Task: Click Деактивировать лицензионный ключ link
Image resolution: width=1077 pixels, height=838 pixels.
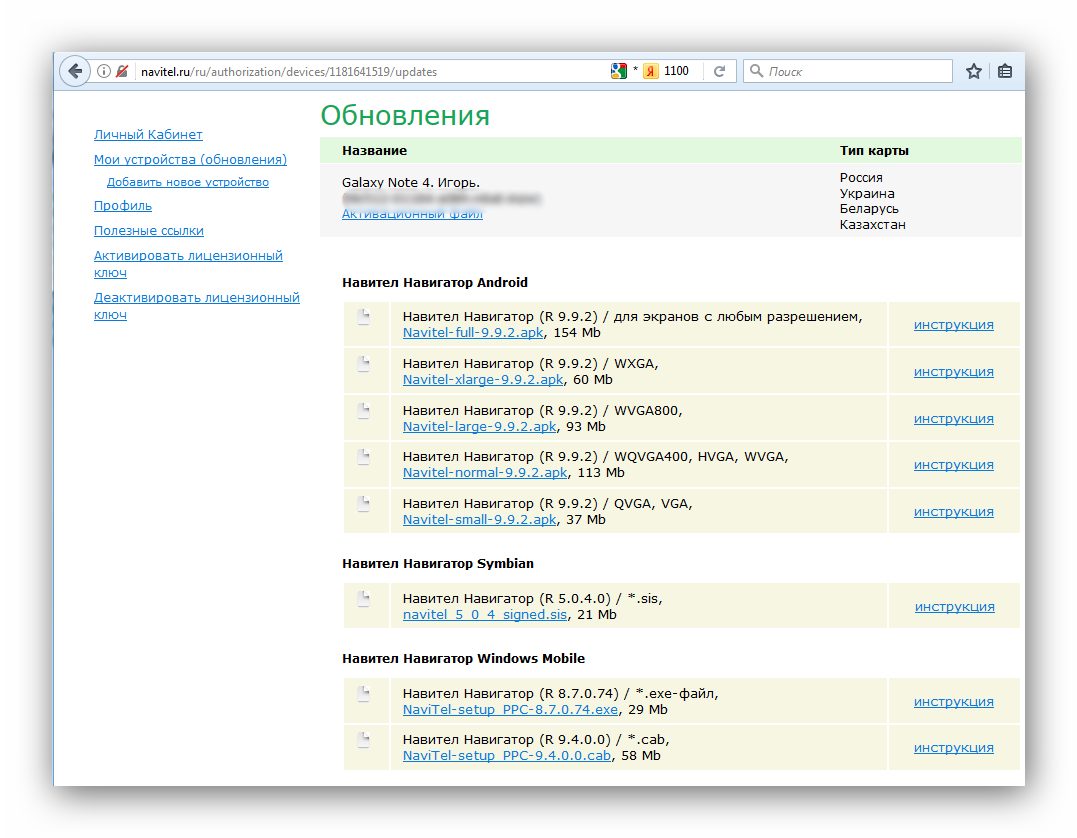Action: click(196, 306)
